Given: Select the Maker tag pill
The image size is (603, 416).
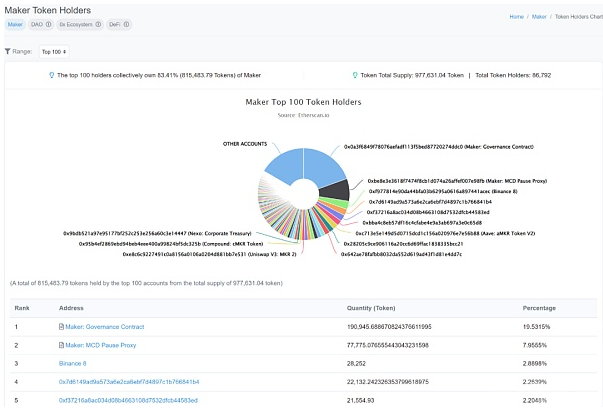Looking at the screenshot, I should (16, 24).
